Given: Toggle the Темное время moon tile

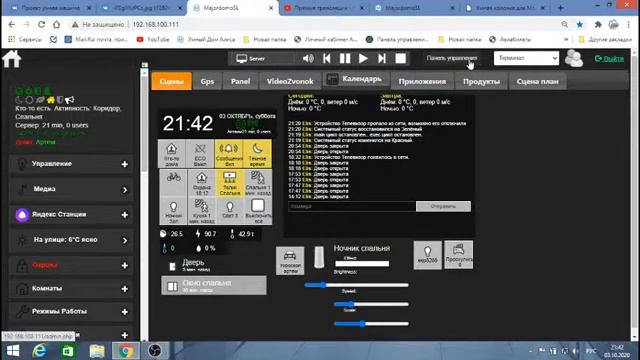Looking at the screenshot, I should click(258, 154).
